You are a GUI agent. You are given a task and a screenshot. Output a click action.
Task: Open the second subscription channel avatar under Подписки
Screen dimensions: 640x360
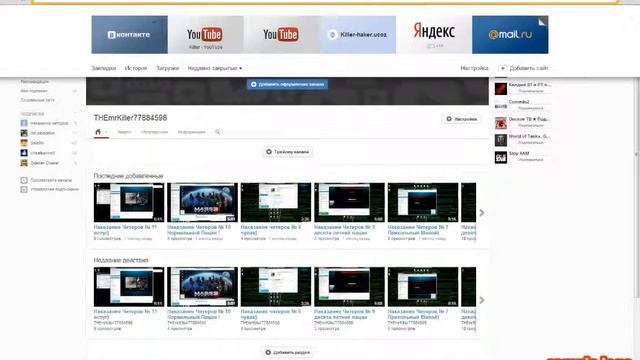pyautogui.click(x=24, y=133)
